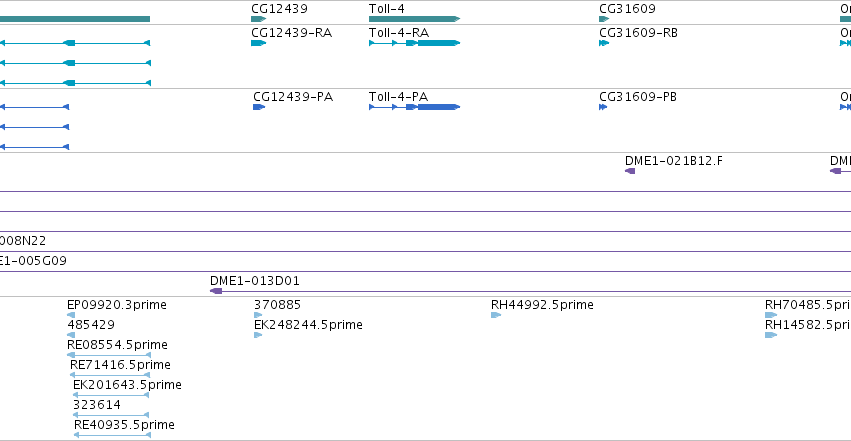Select the 005G09 clone label
The width and height of the screenshot is (851, 441).
pos(33,260)
